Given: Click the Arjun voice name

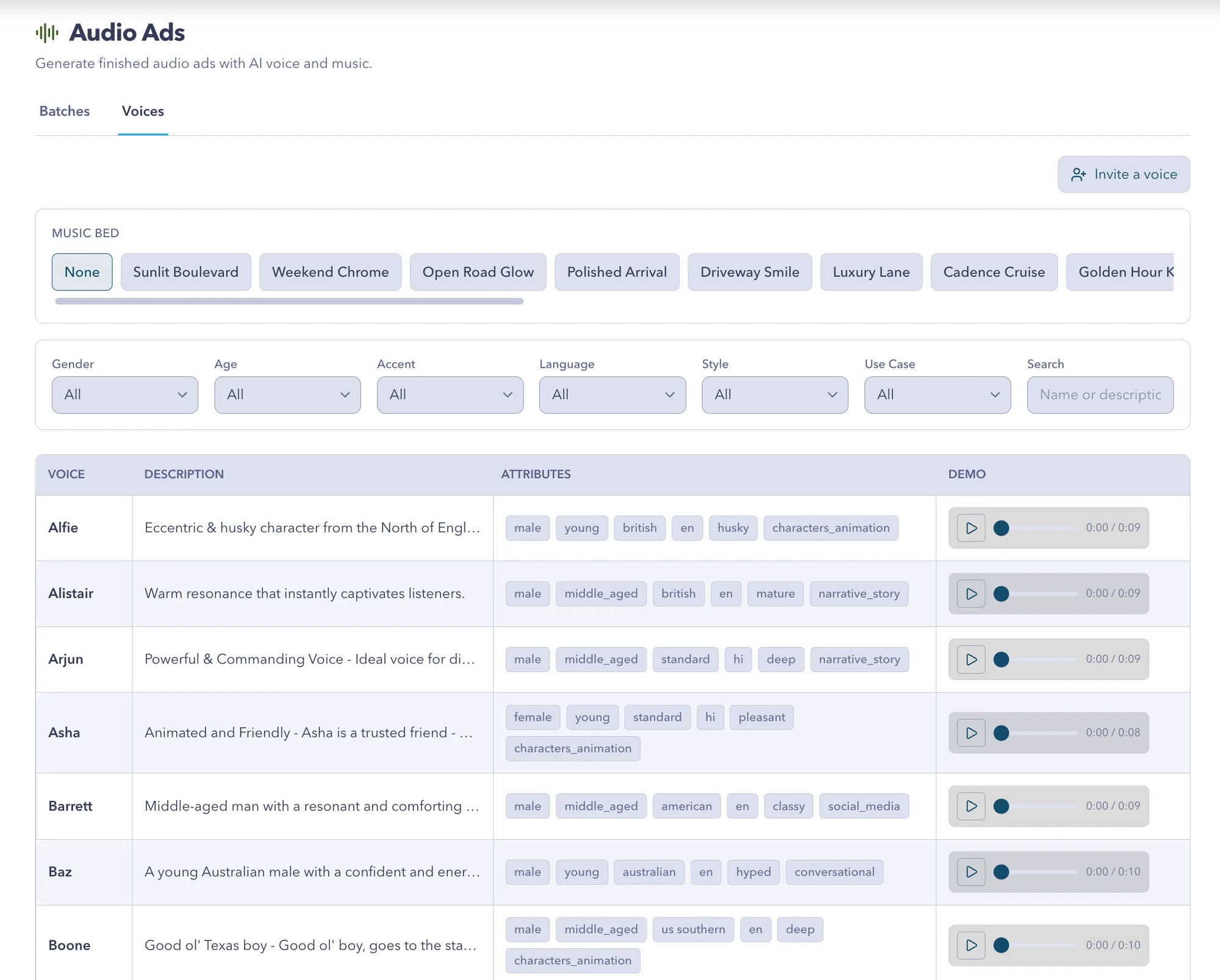Looking at the screenshot, I should click(66, 659).
